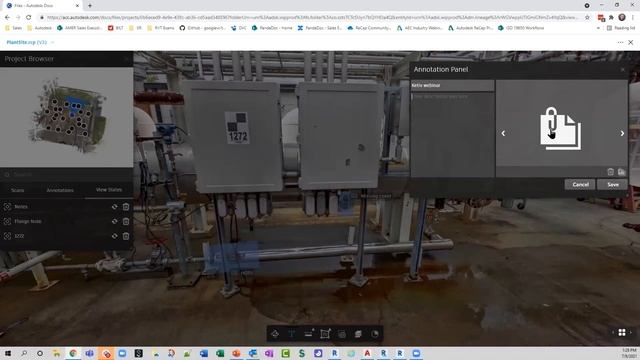Go to the '1272' view state

[x=19, y=236]
